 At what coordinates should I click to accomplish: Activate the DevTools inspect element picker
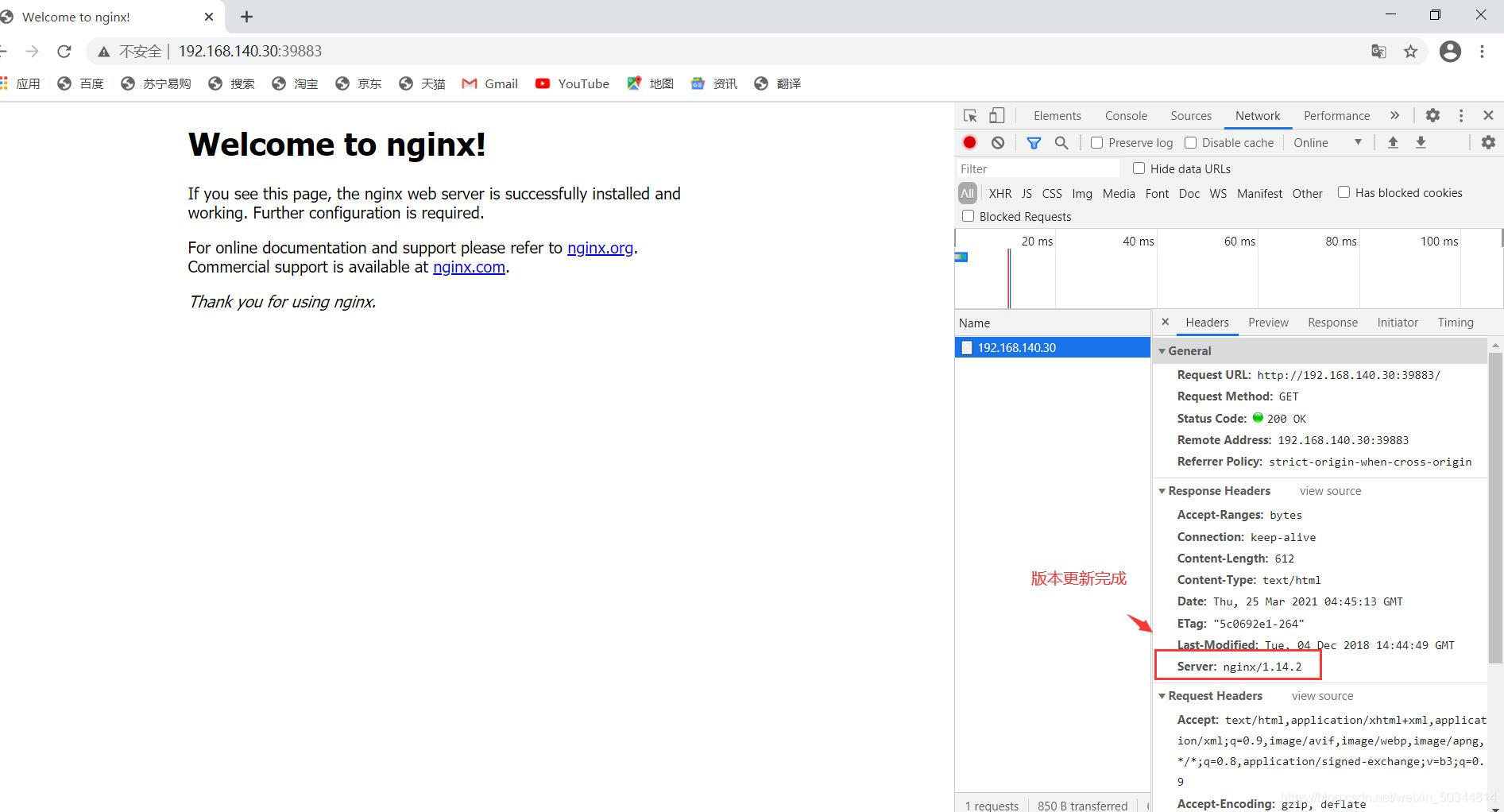970,116
